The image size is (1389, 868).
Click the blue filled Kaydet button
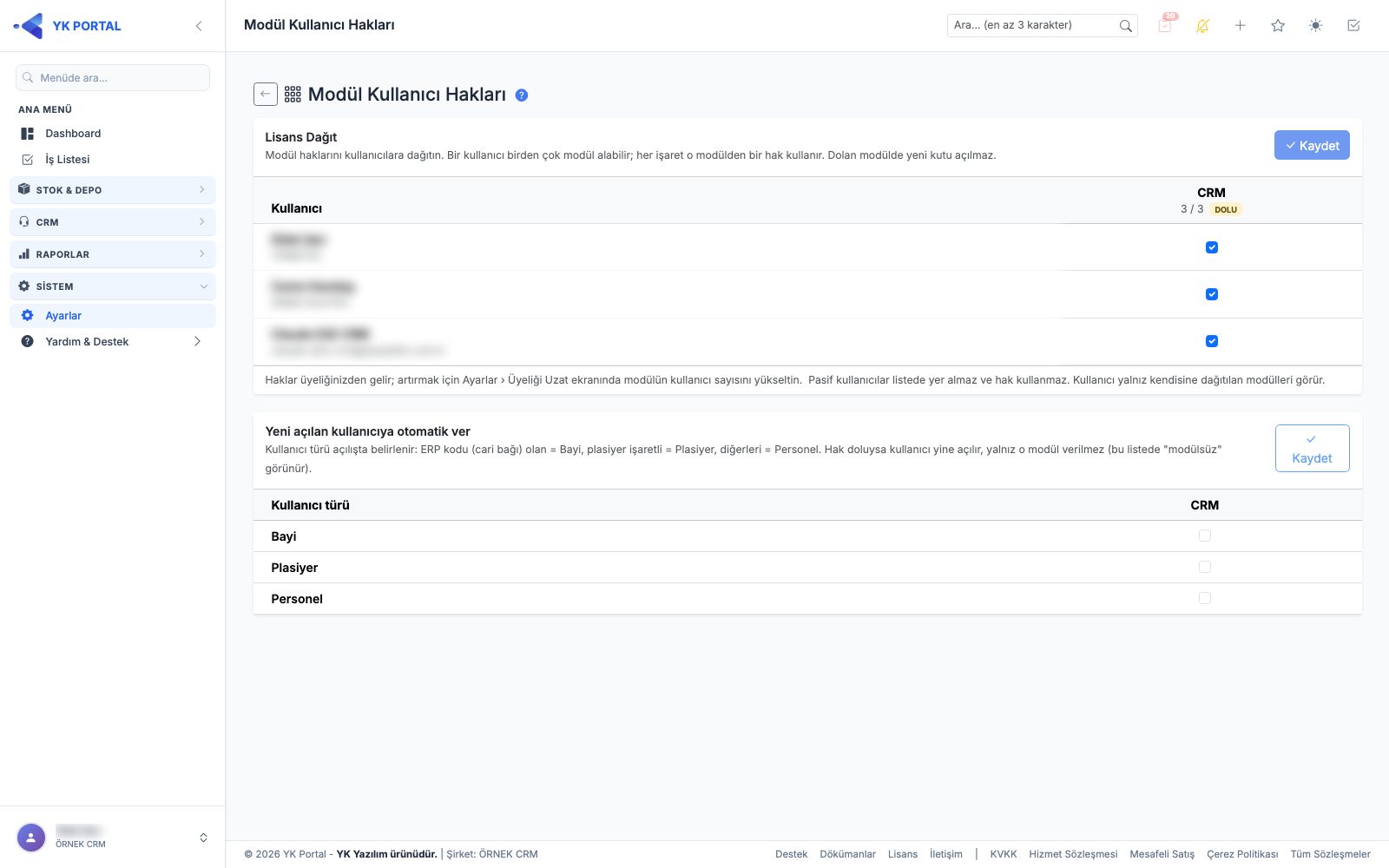click(1312, 145)
